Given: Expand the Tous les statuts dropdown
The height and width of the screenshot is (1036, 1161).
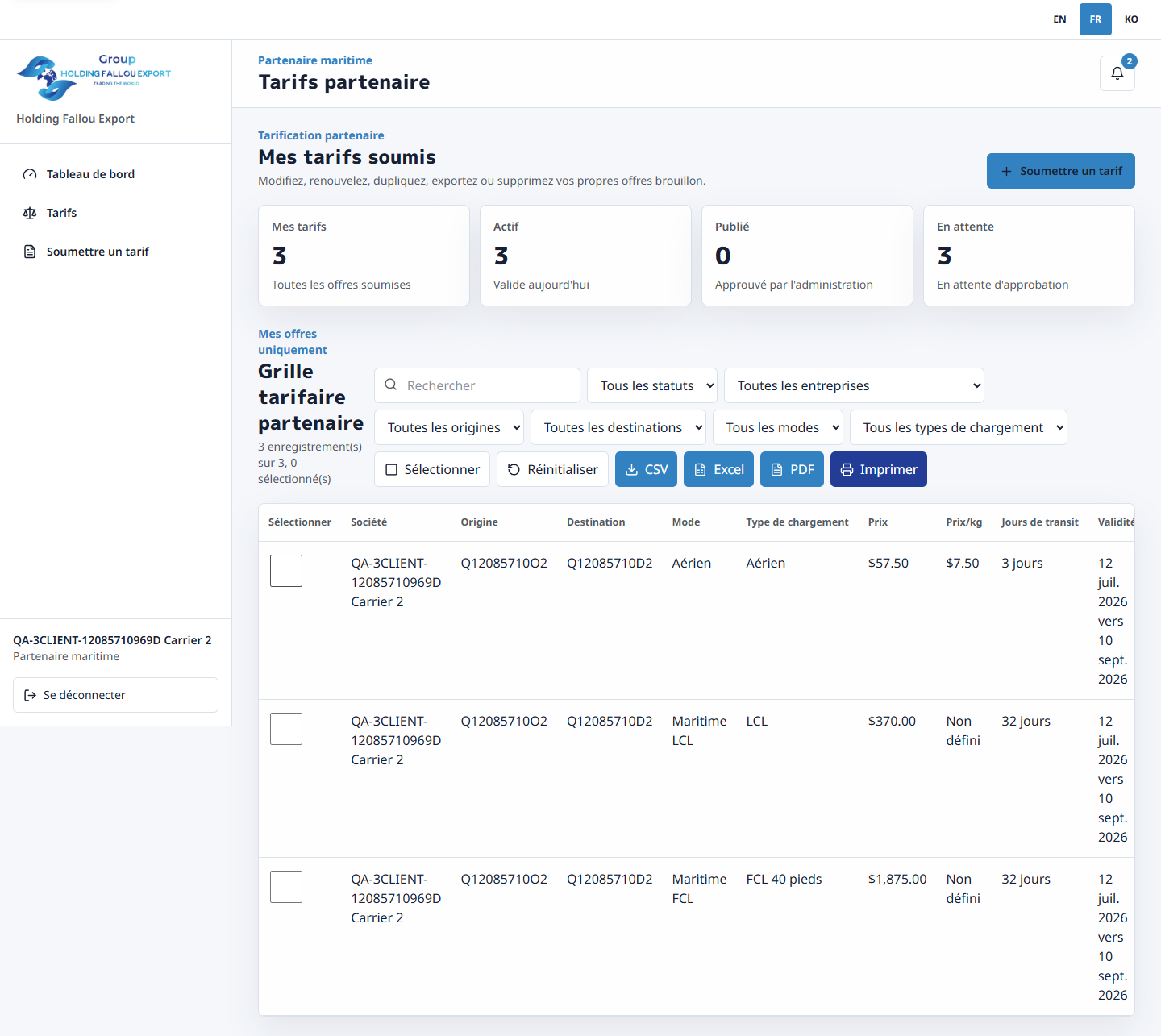Looking at the screenshot, I should (x=652, y=385).
